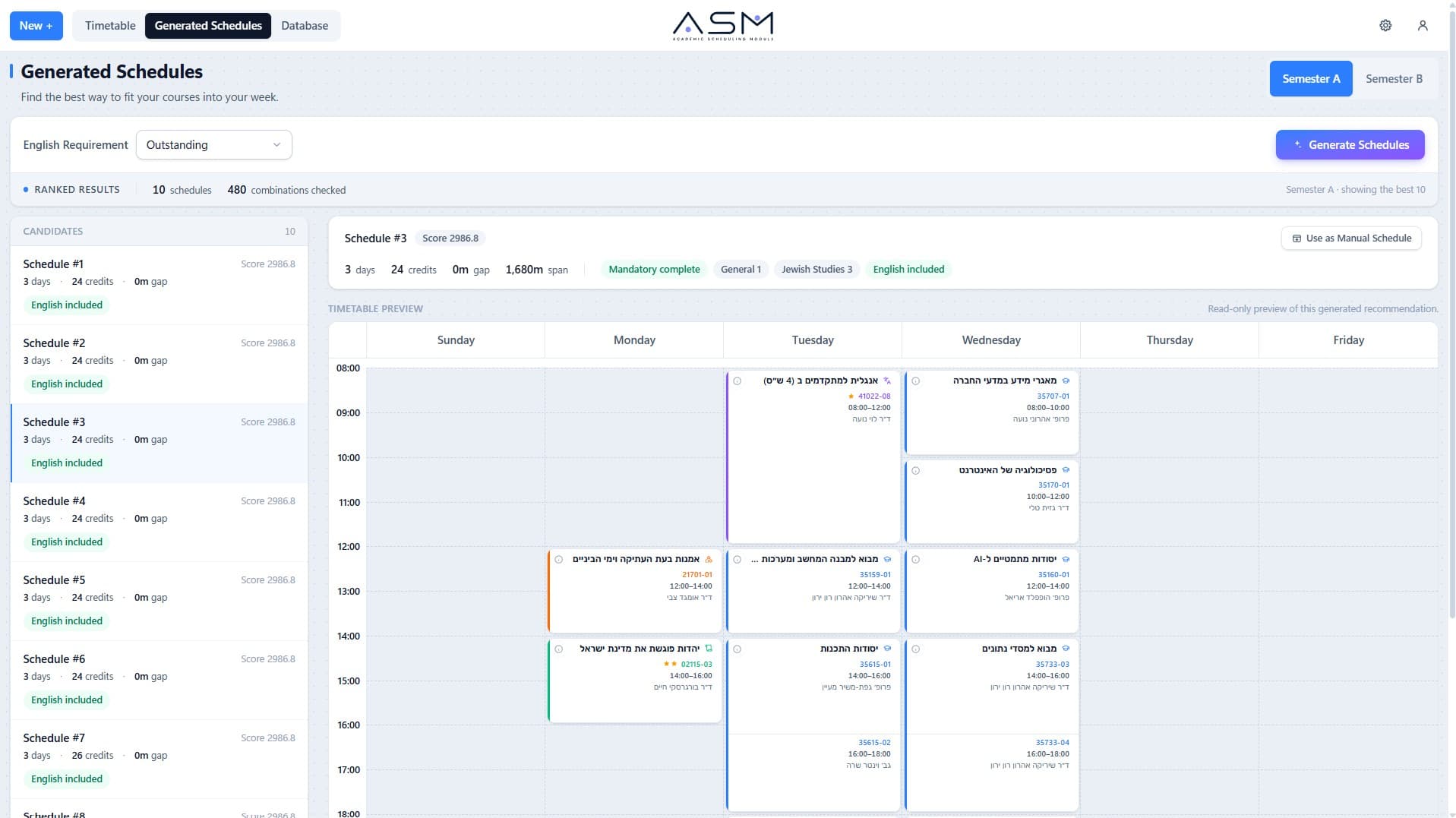Switch to the Timetable tab
1456x818 pixels.
click(110, 25)
